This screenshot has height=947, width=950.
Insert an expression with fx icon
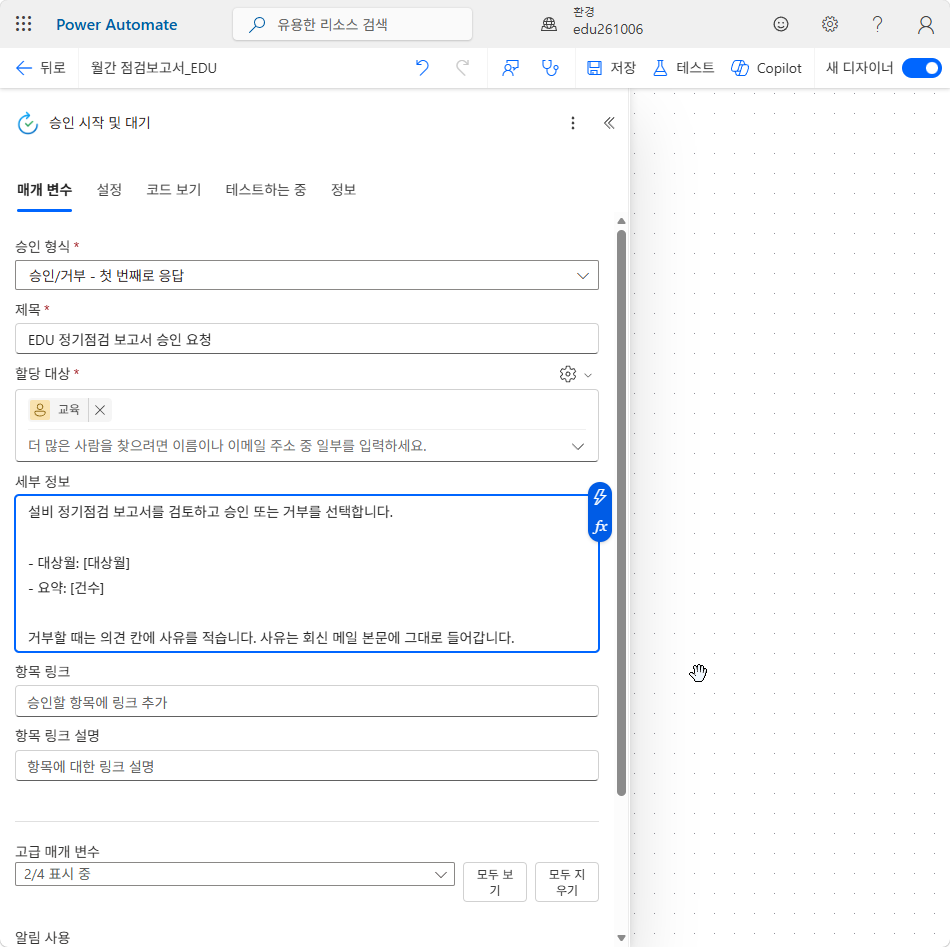[x=600, y=527]
